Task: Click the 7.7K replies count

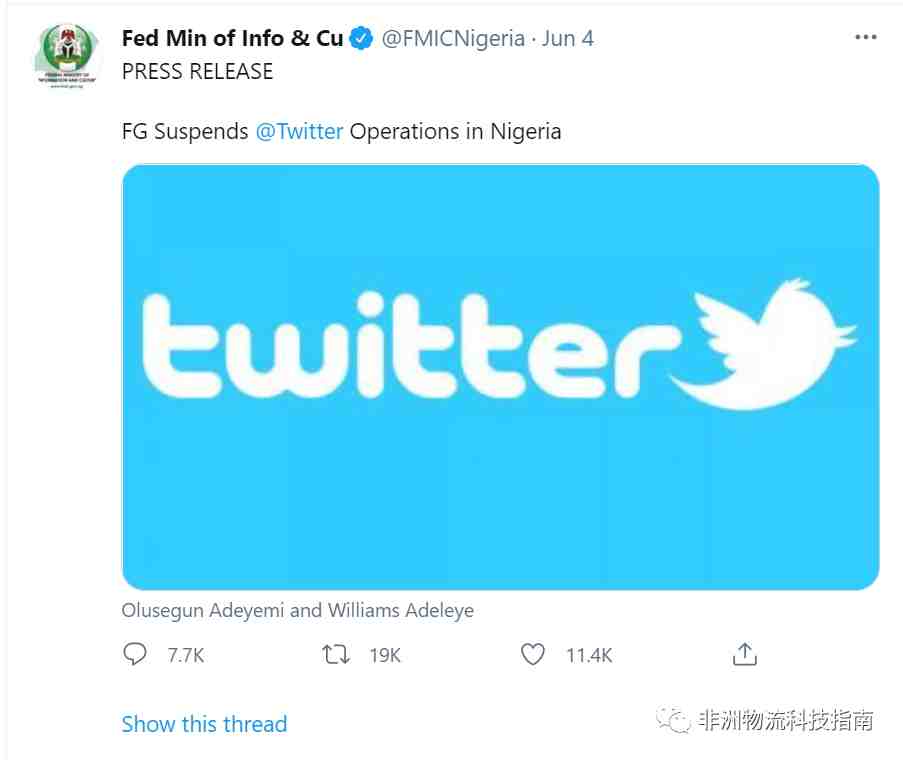Action: 185,655
